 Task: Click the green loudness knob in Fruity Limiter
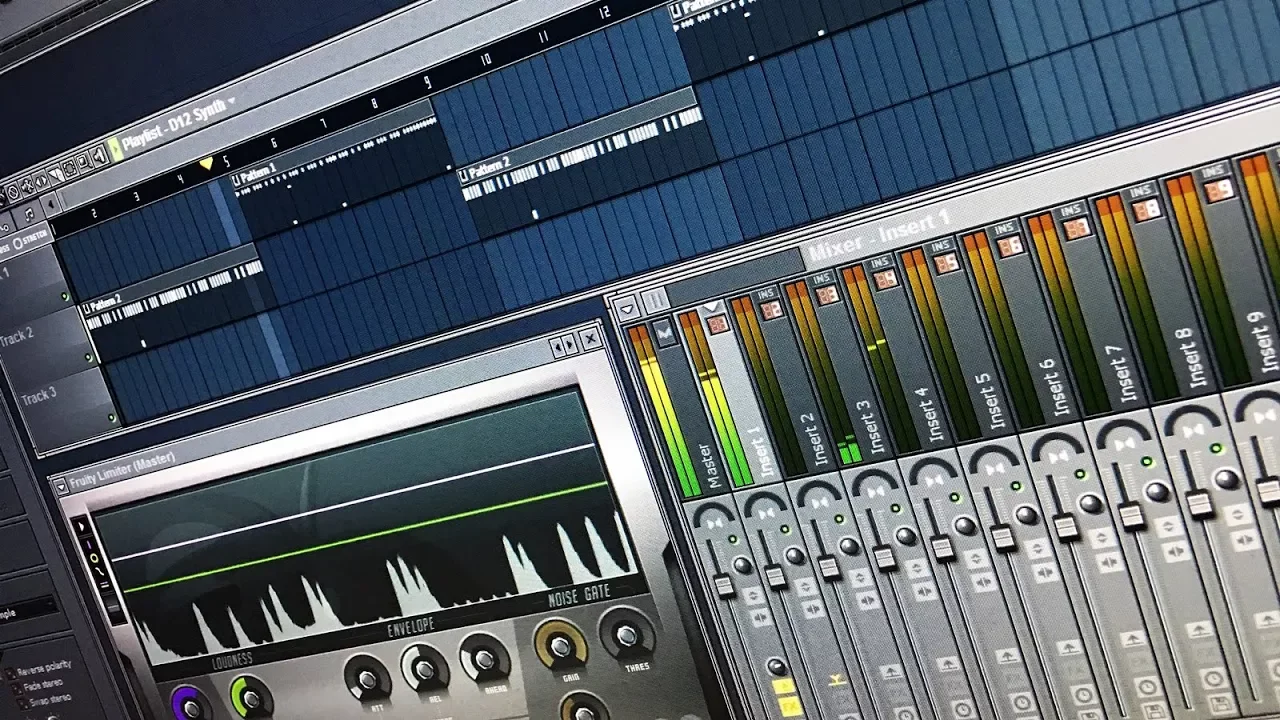[251, 698]
